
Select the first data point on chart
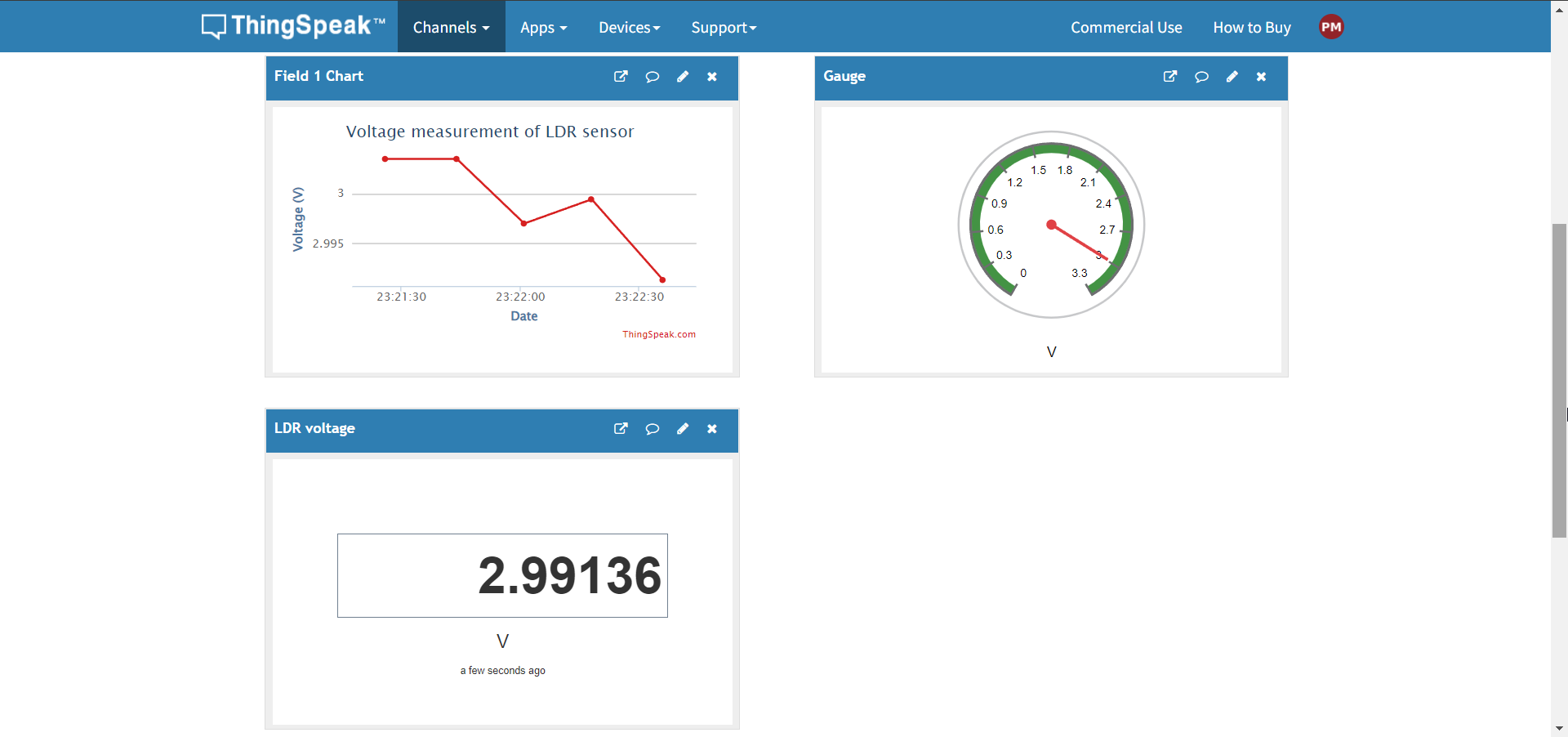click(385, 159)
